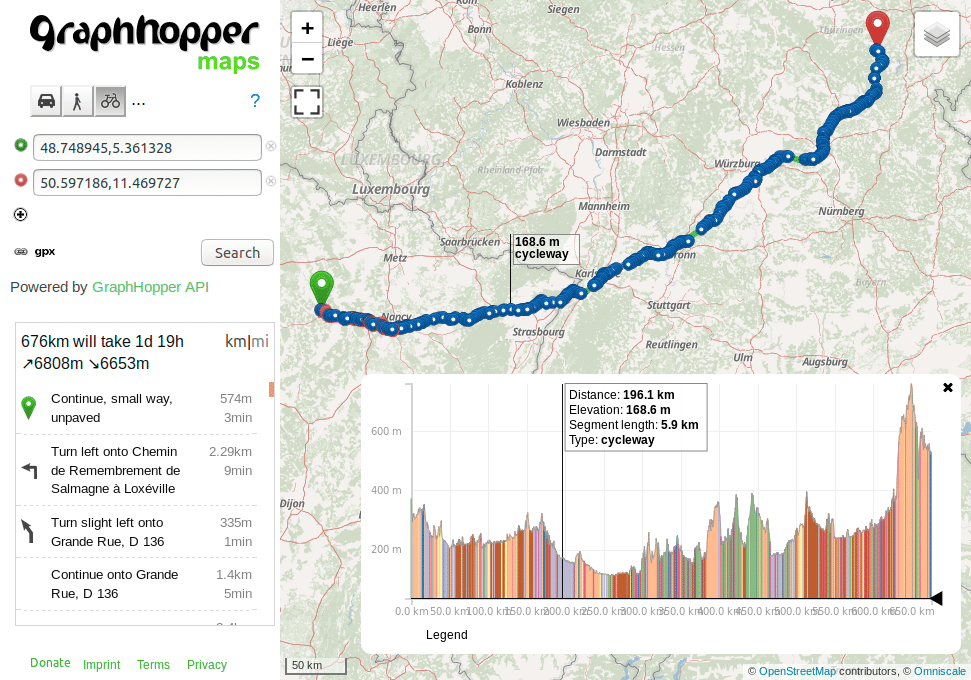Image resolution: width=971 pixels, height=680 pixels.
Task: Click the destination coordinate input field
Action: [x=147, y=182]
